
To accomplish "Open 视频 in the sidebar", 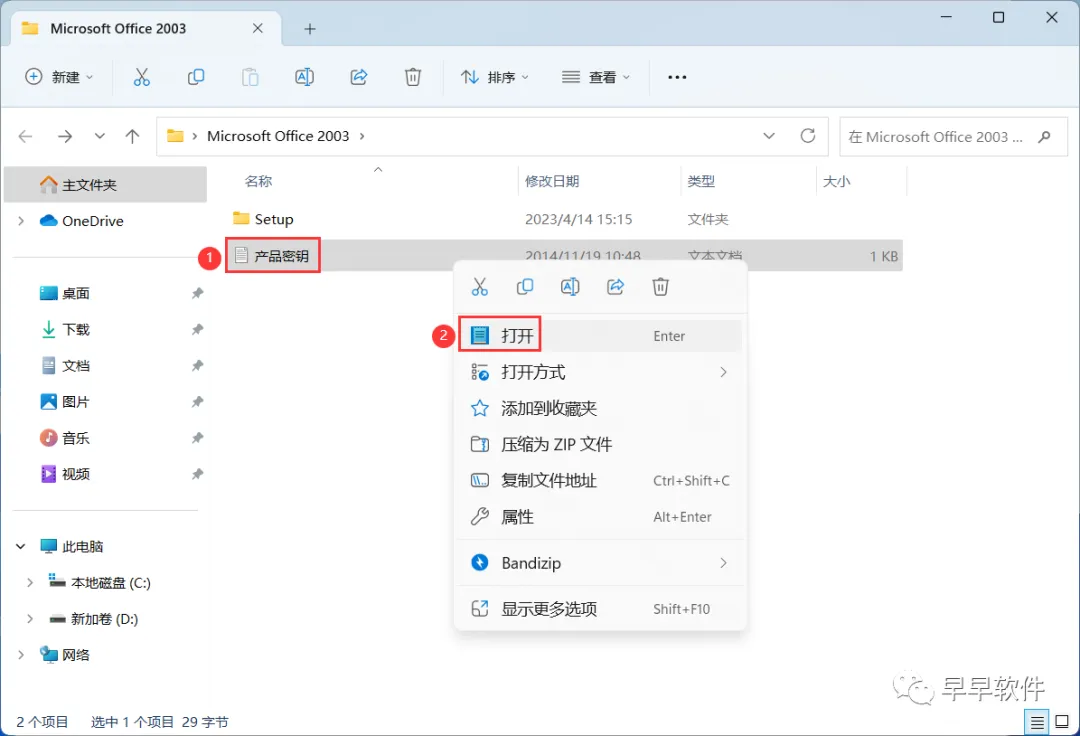I will [76, 474].
